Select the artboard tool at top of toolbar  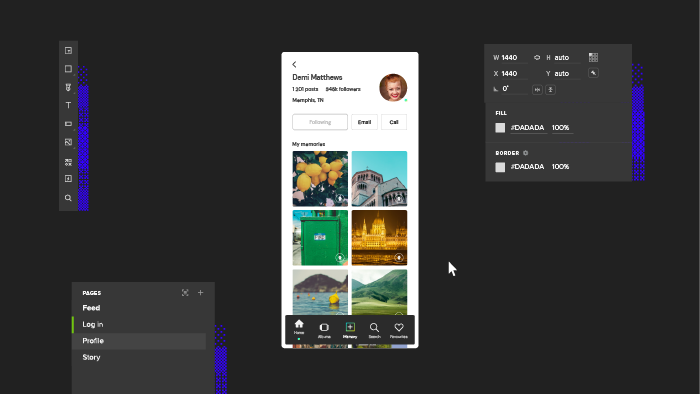point(68,50)
